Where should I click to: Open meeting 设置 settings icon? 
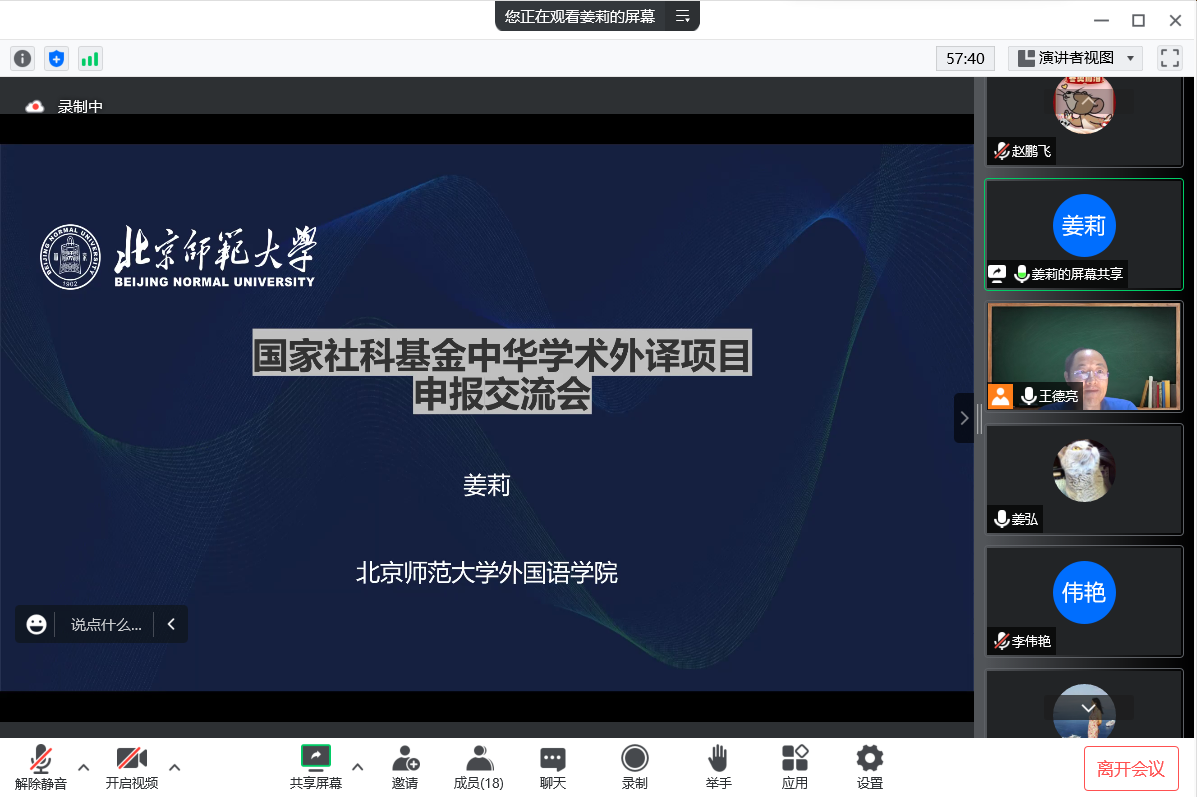pos(869,765)
